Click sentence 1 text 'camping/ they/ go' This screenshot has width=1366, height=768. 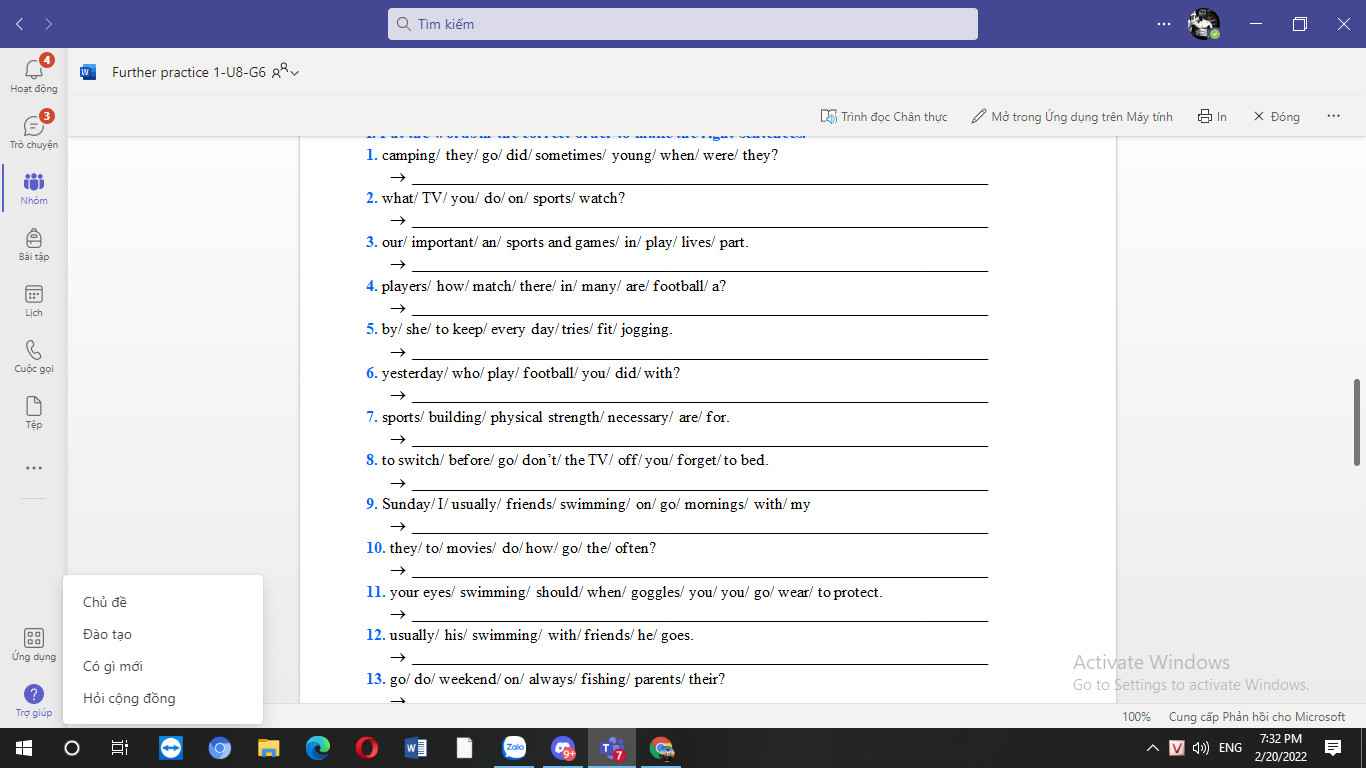[441, 155]
